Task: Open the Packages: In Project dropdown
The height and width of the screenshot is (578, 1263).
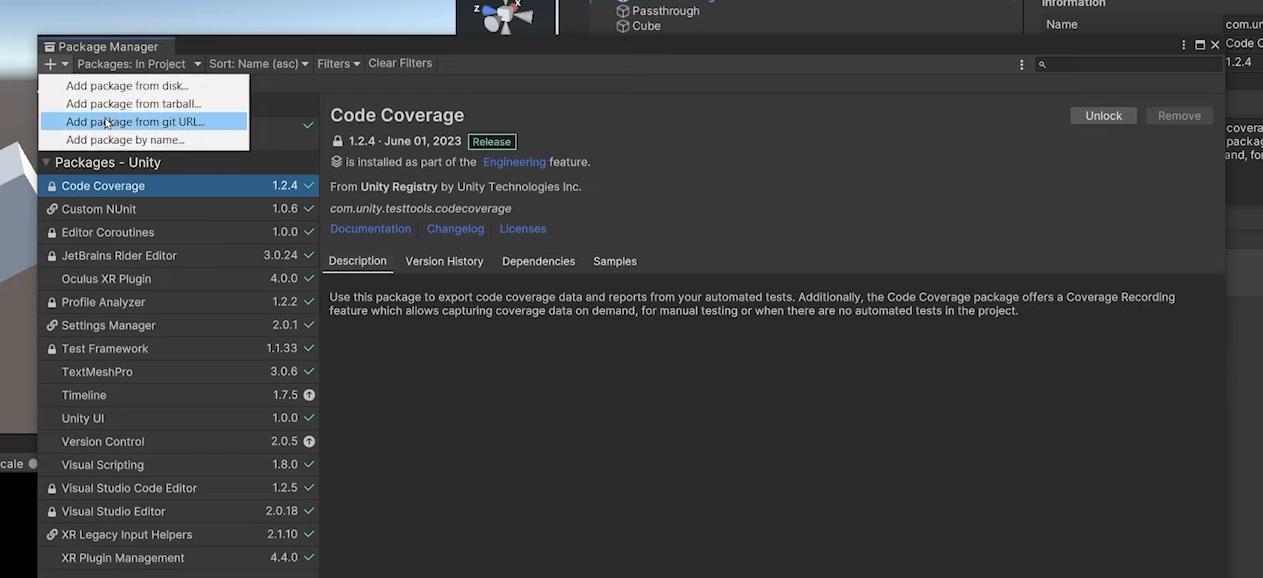Action: (x=137, y=64)
